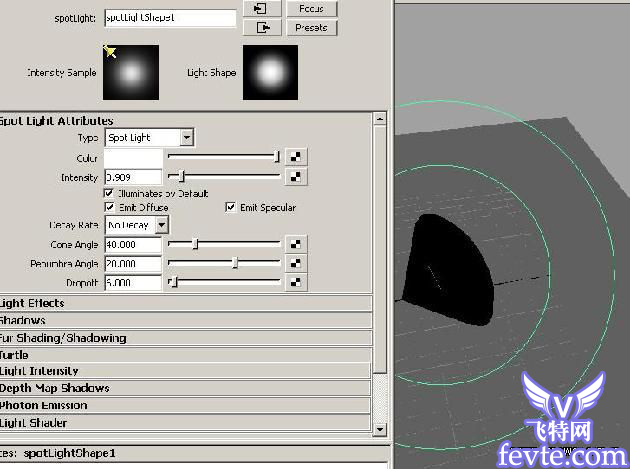Screen dimensions: 630x469
Task: Click the checker map button beside Cone Angle
Action: point(295,243)
